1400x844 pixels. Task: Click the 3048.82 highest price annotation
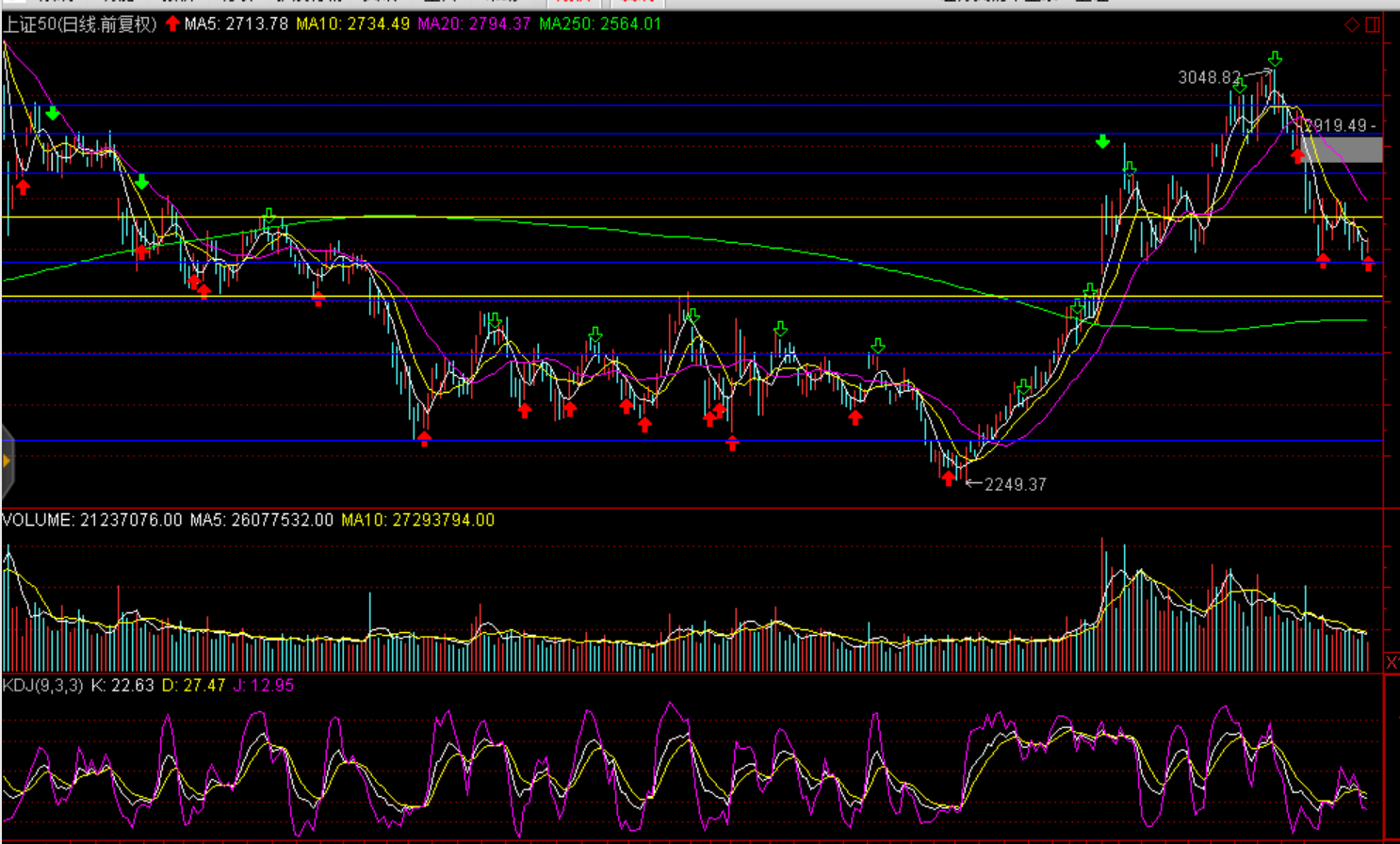coord(1210,77)
